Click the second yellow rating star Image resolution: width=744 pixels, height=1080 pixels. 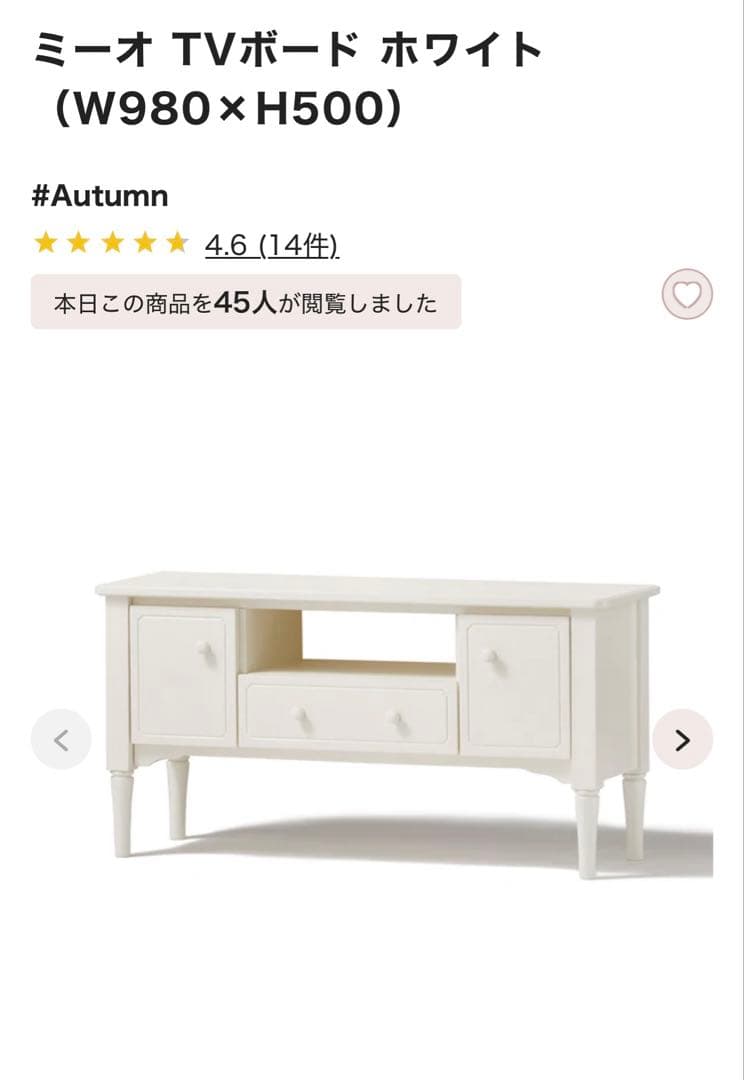click(79, 242)
